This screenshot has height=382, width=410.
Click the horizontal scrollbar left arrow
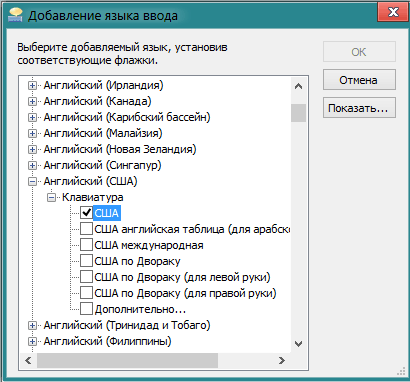coord(28,360)
